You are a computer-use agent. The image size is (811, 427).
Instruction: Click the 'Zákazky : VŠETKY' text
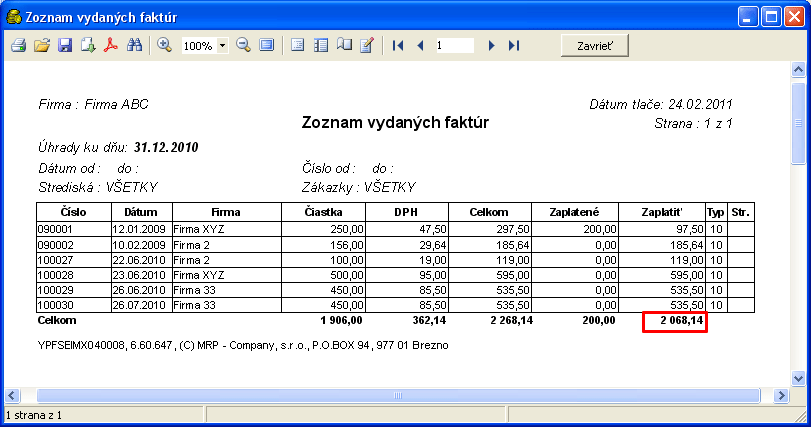coord(358,187)
